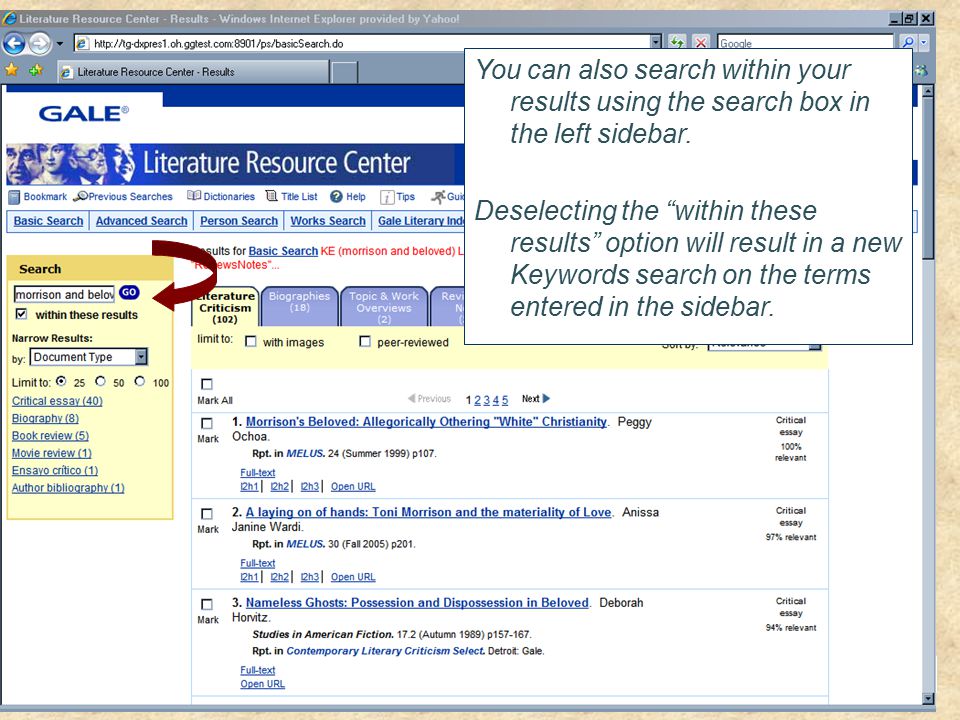Click the Biography (8) link
Viewport: 960px width, 720px height.
[45, 418]
